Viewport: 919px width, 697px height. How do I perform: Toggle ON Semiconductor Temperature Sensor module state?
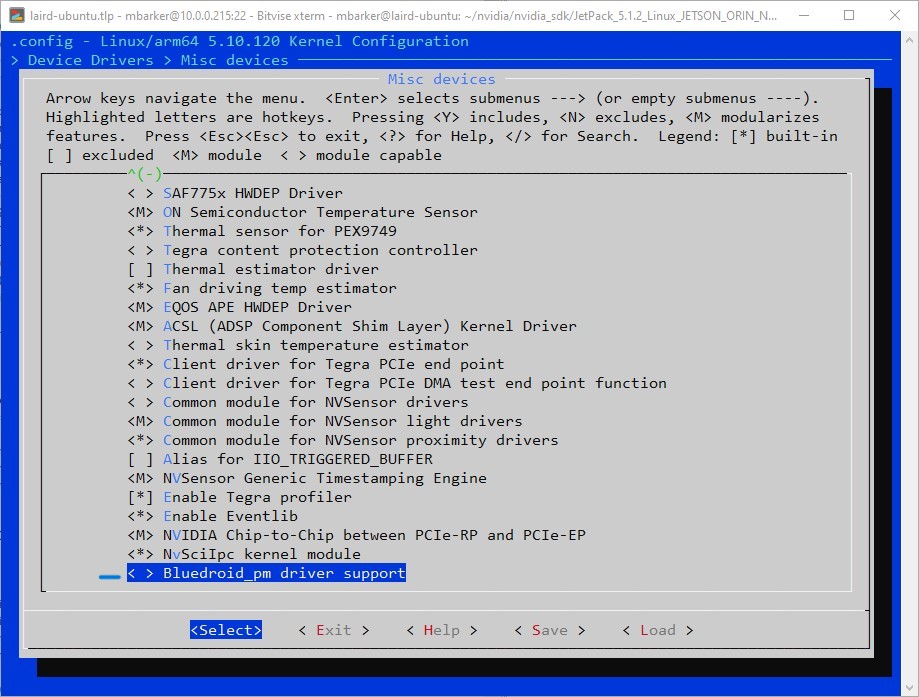coord(137,212)
